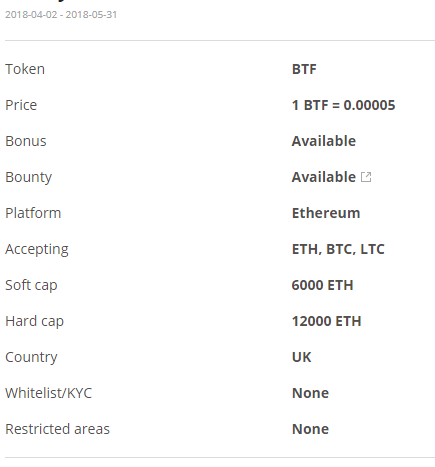The width and height of the screenshot is (435, 467).
Task: Click the Restricted areas None value
Action: click(x=310, y=429)
